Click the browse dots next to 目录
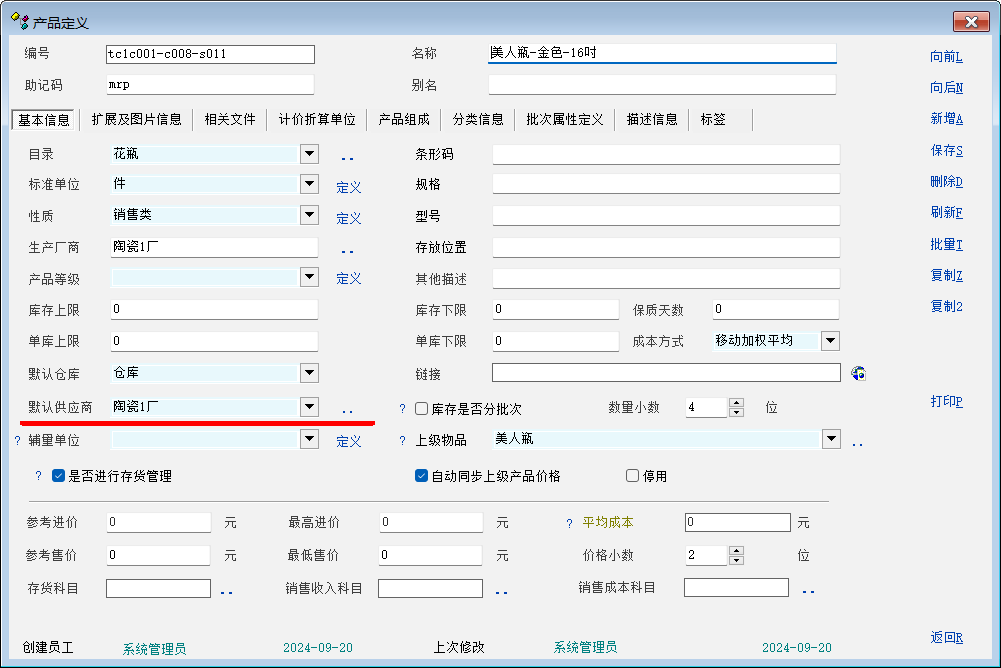Image resolution: width=1001 pixels, height=668 pixels. (x=348, y=157)
